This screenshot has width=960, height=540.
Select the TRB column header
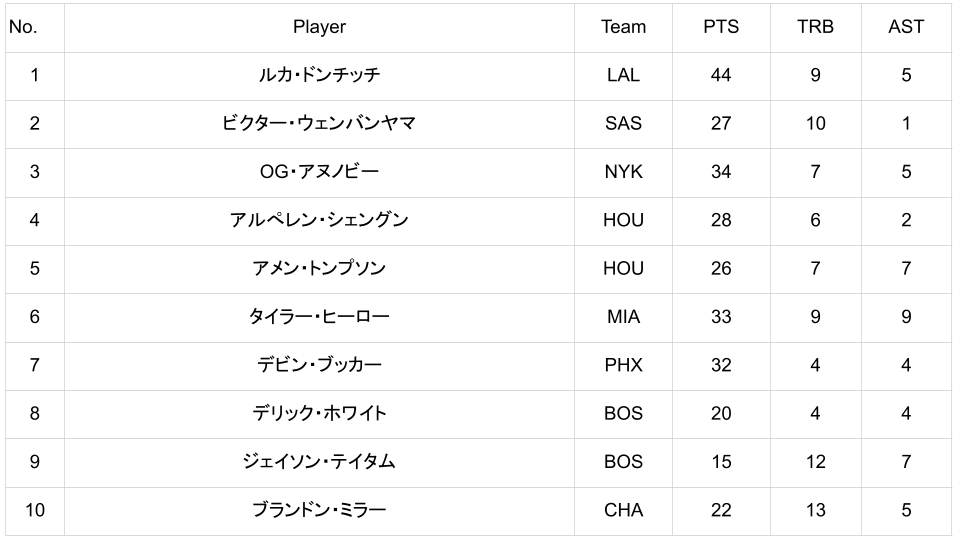coord(815,27)
